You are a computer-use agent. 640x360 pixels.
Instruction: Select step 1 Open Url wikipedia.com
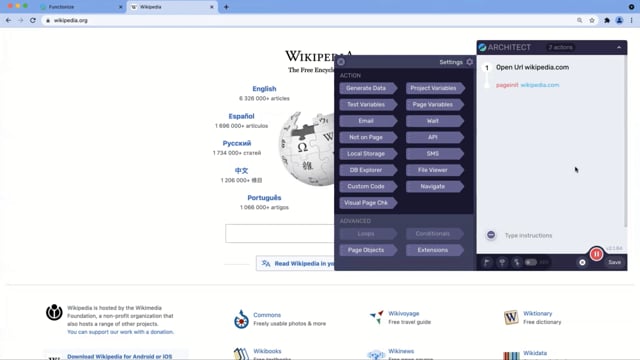532,67
